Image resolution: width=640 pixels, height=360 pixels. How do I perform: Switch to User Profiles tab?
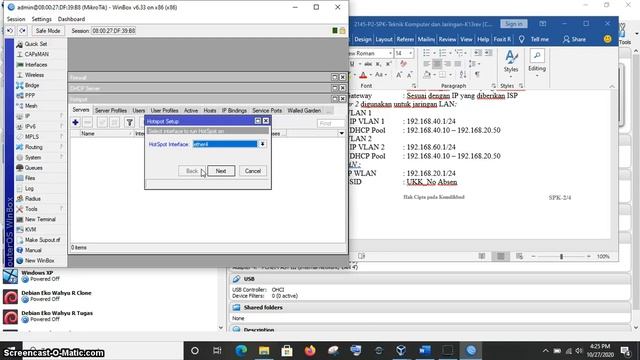(164, 111)
